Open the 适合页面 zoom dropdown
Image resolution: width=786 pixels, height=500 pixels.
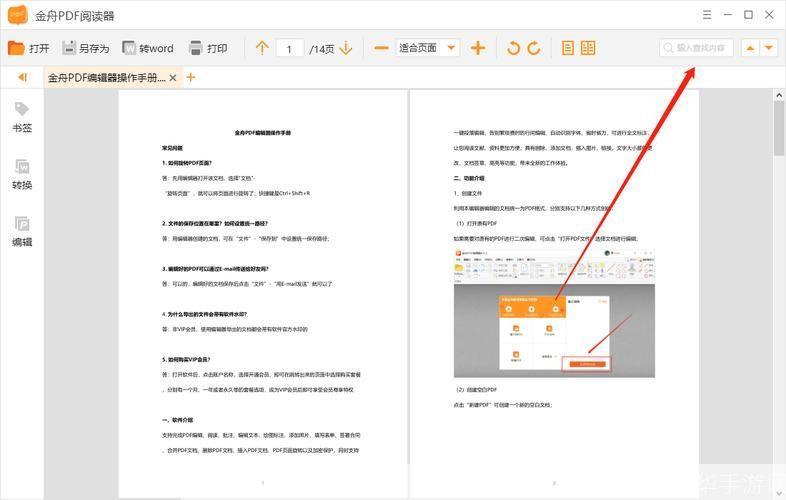click(x=428, y=48)
